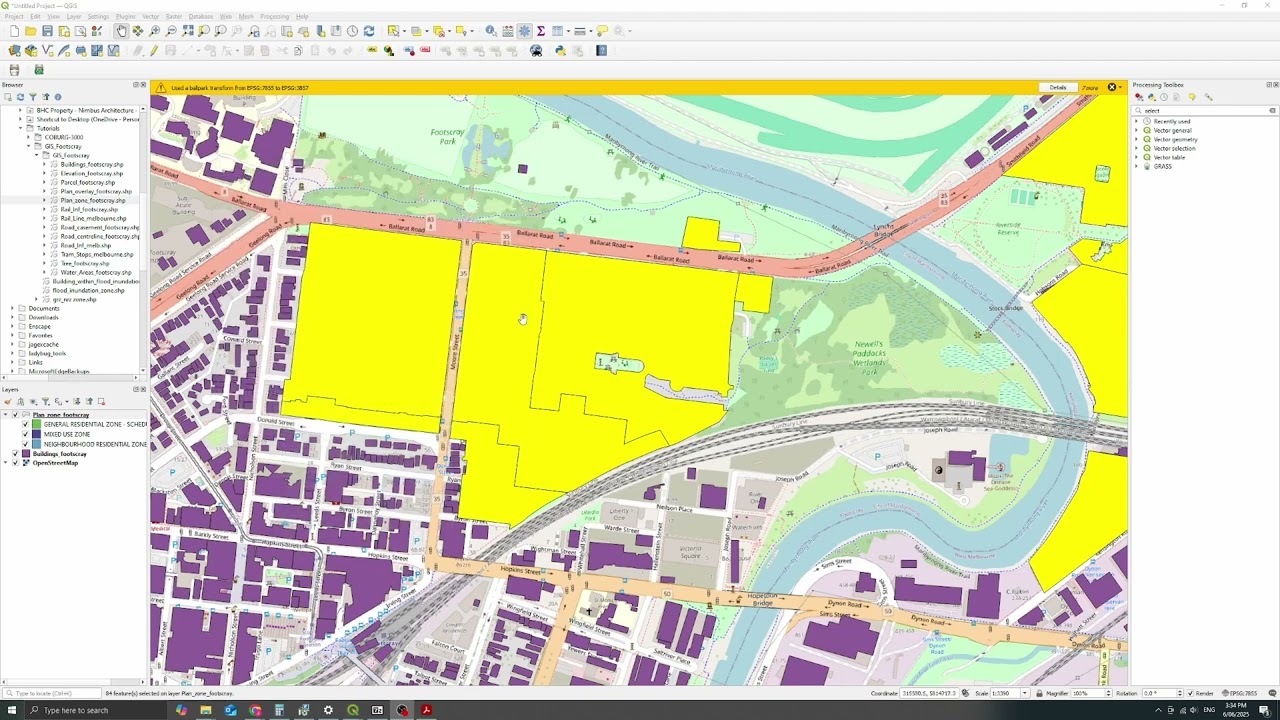The height and width of the screenshot is (720, 1280).
Task: Open the Scale dropdown
Action: (1024, 693)
